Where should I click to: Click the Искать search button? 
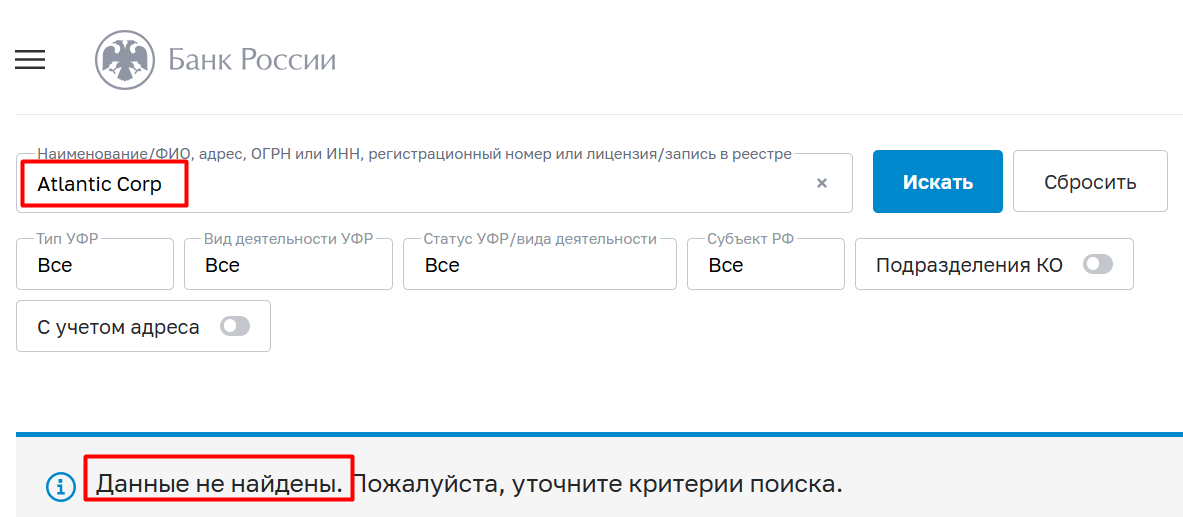pyautogui.click(x=938, y=181)
